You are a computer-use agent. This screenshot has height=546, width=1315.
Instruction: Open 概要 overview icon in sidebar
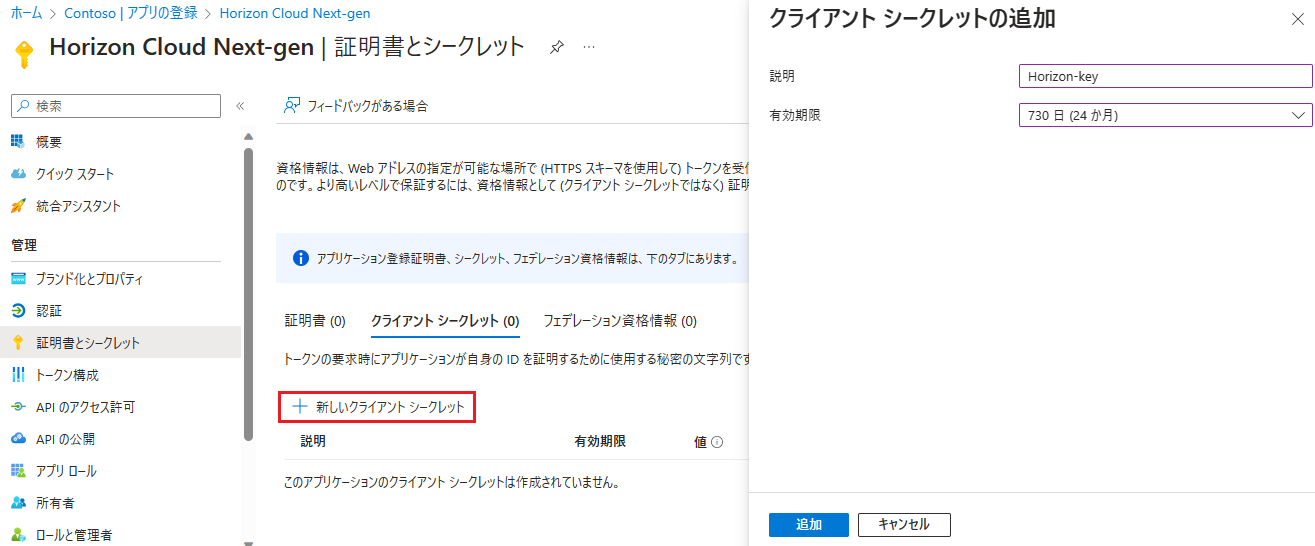[18, 142]
